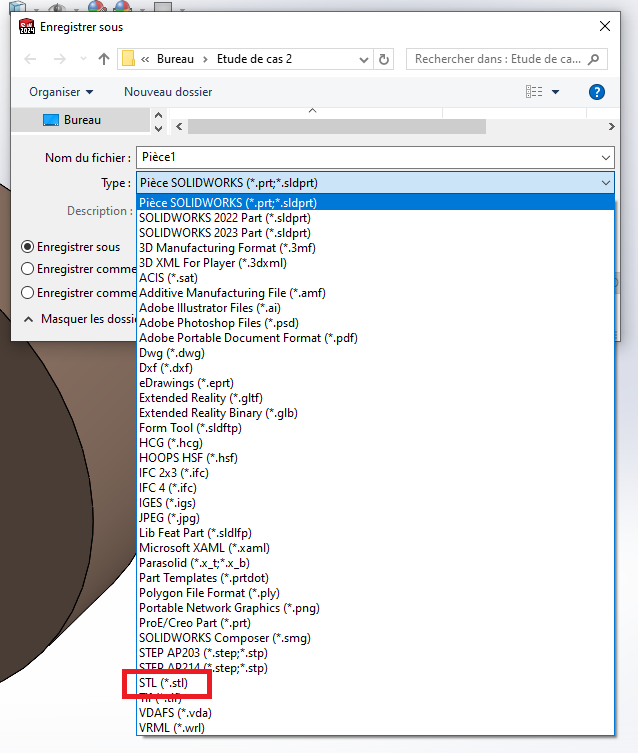Select Polygon File Format (*.ply)
This screenshot has width=638, height=753.
(x=375, y=593)
